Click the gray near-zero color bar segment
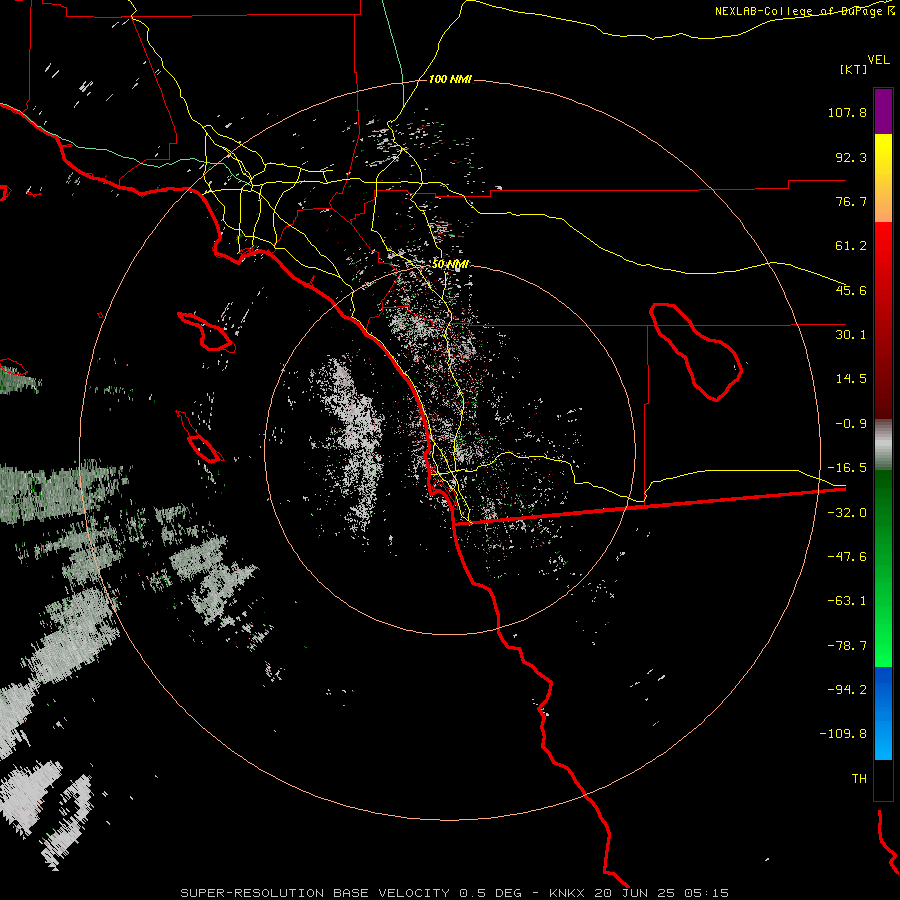The width and height of the screenshot is (900, 900). [883, 445]
